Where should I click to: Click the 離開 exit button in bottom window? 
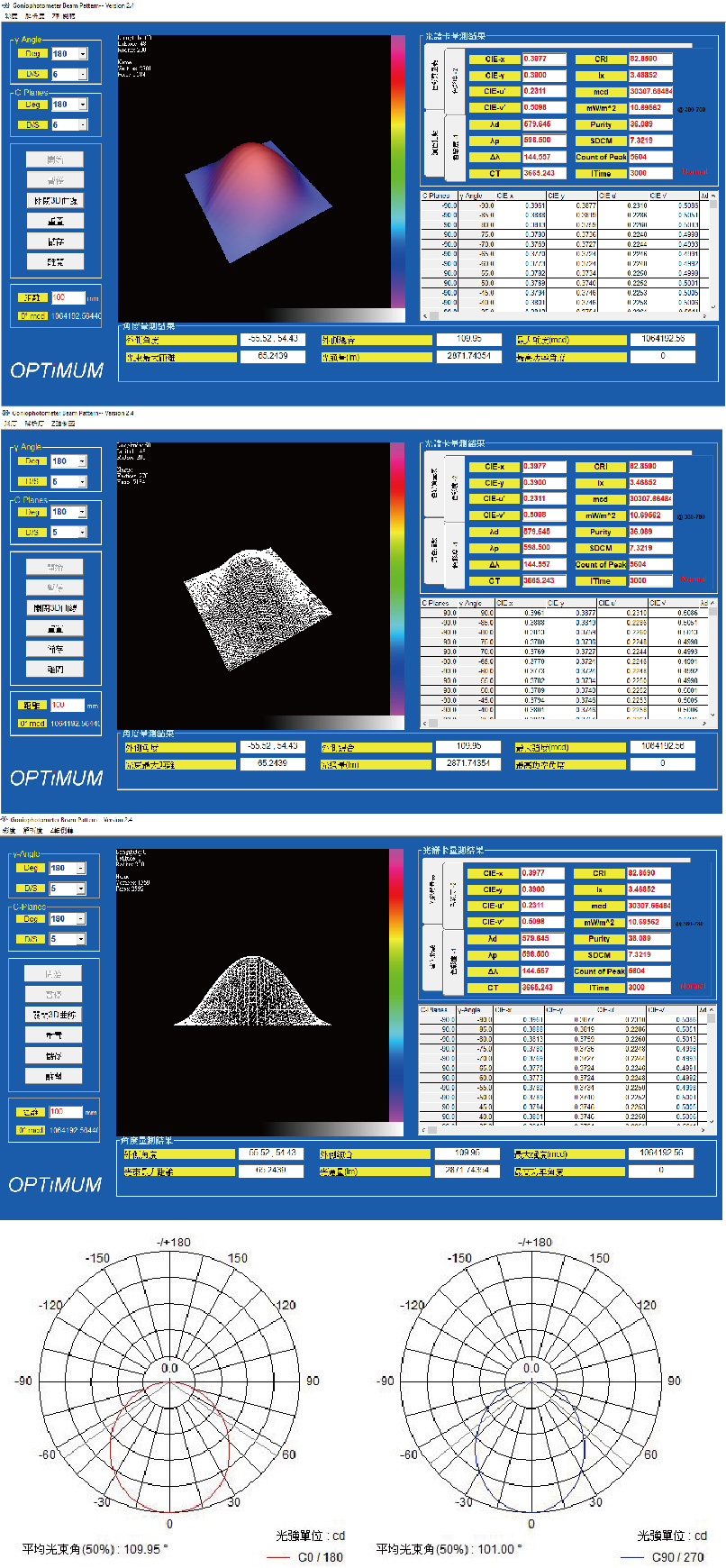click(53, 1076)
